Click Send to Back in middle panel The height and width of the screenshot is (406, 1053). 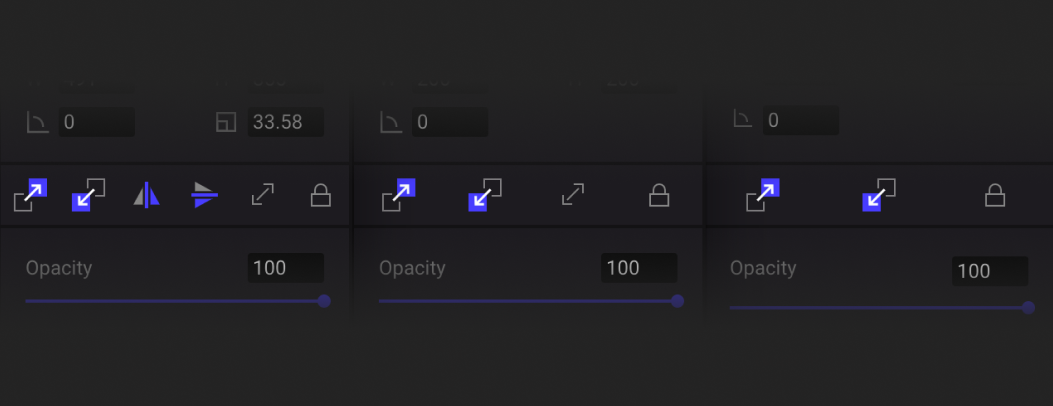click(485, 195)
